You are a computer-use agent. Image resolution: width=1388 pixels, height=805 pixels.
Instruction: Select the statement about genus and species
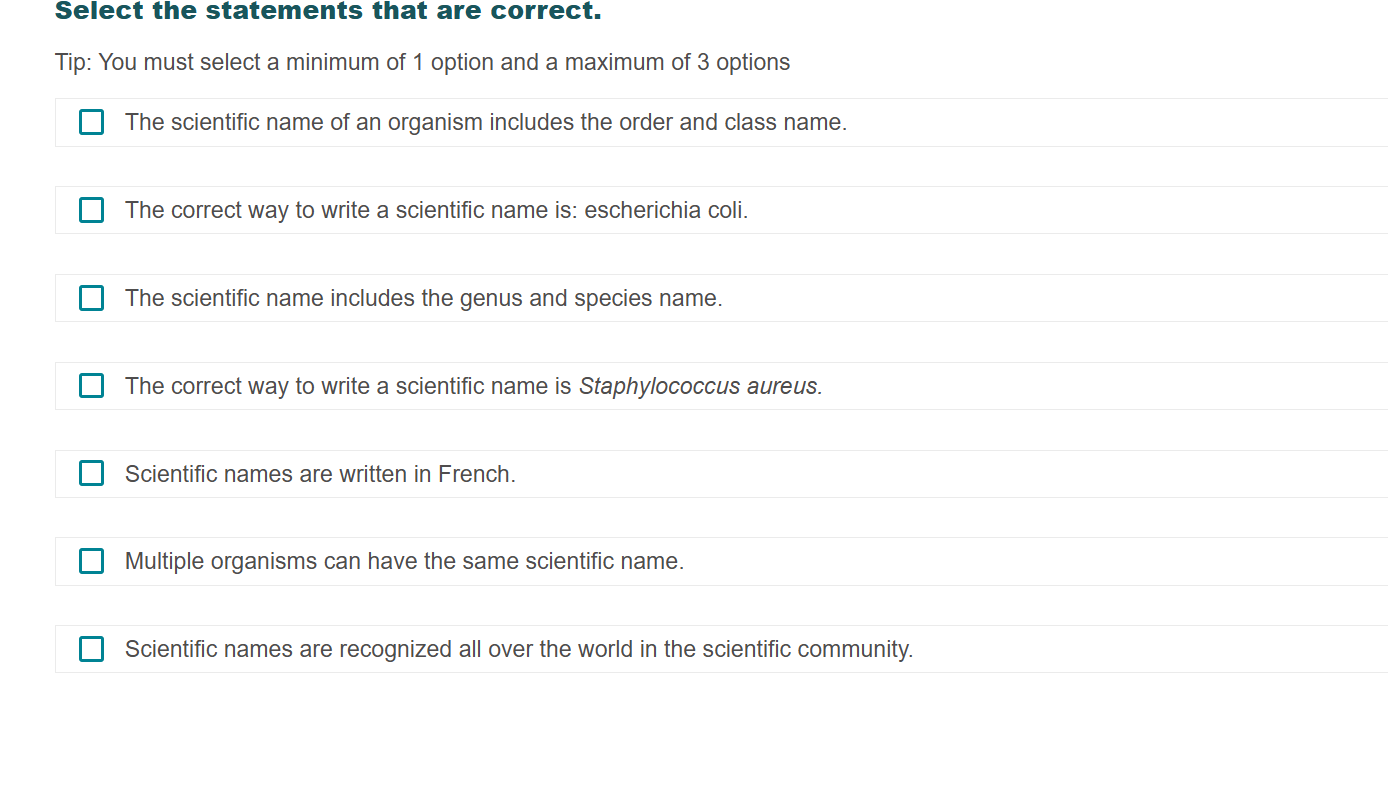(423, 298)
